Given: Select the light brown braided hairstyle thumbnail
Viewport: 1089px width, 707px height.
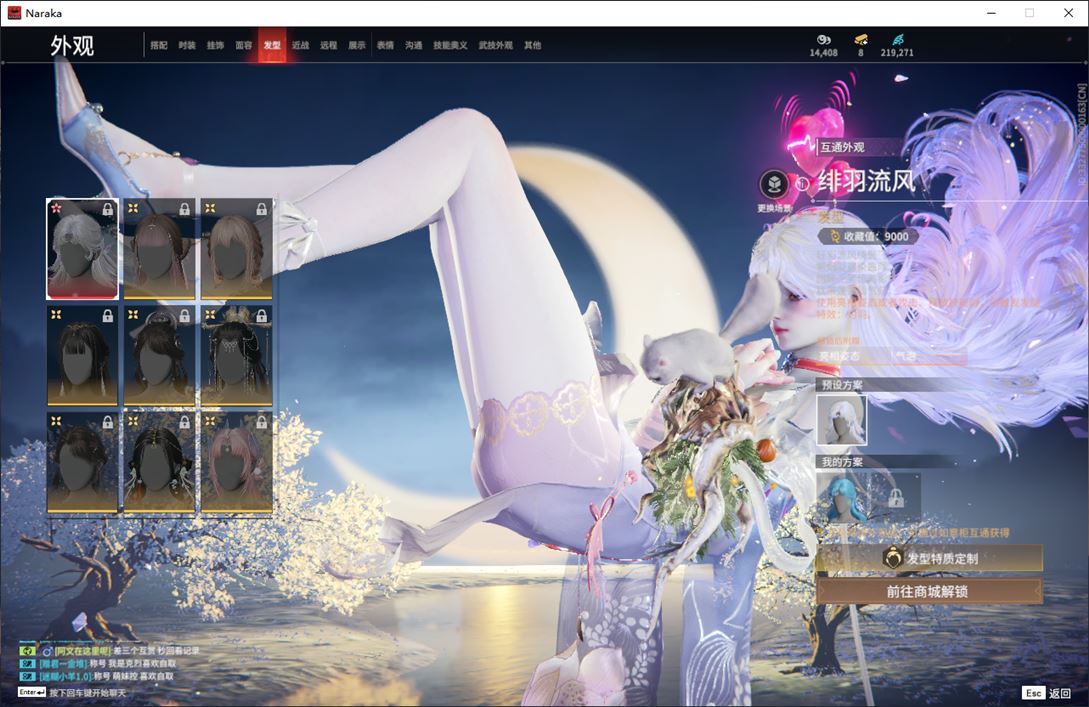Looking at the screenshot, I should click(x=236, y=249).
